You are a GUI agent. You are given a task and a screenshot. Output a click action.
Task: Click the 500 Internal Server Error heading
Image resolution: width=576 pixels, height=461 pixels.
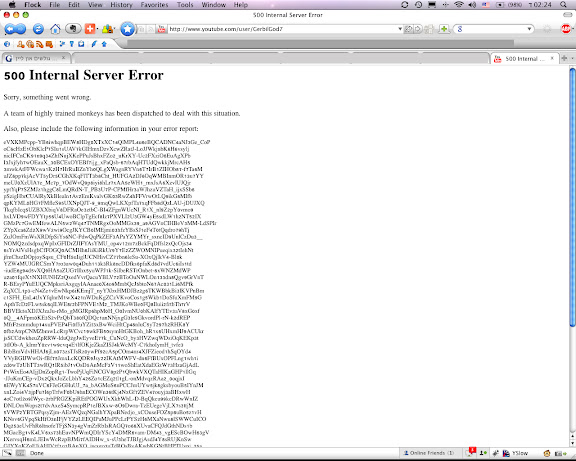pyautogui.click(x=84, y=75)
